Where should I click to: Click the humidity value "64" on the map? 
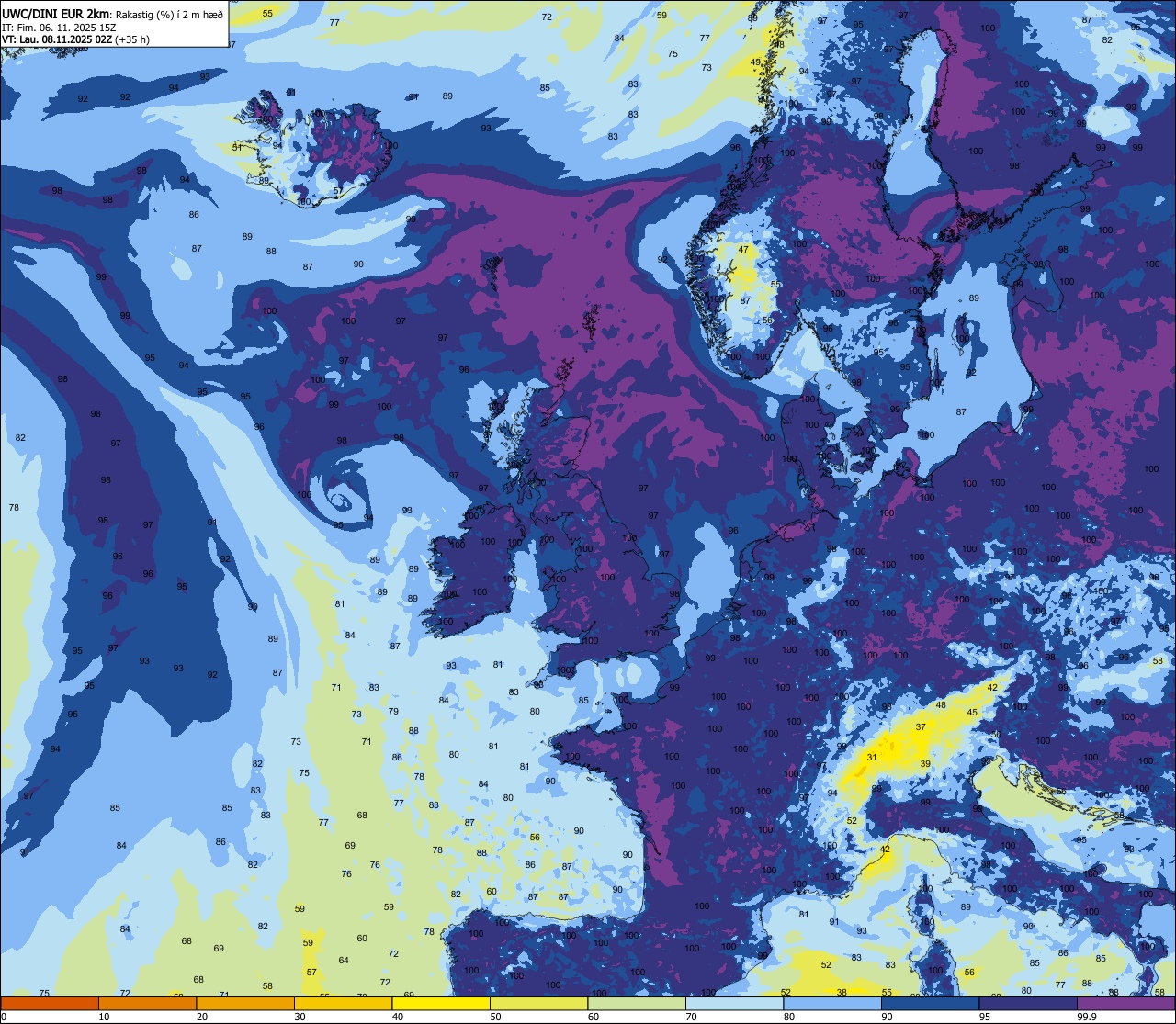pos(344,961)
